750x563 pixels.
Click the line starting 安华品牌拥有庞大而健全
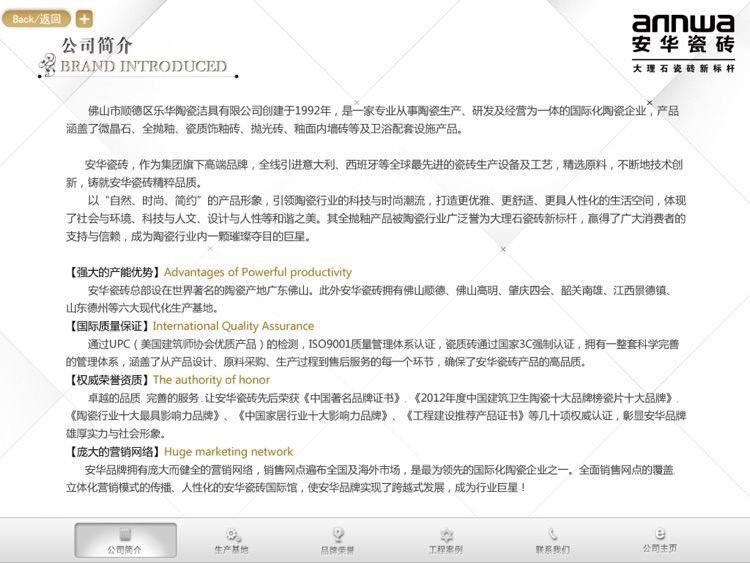380,470
